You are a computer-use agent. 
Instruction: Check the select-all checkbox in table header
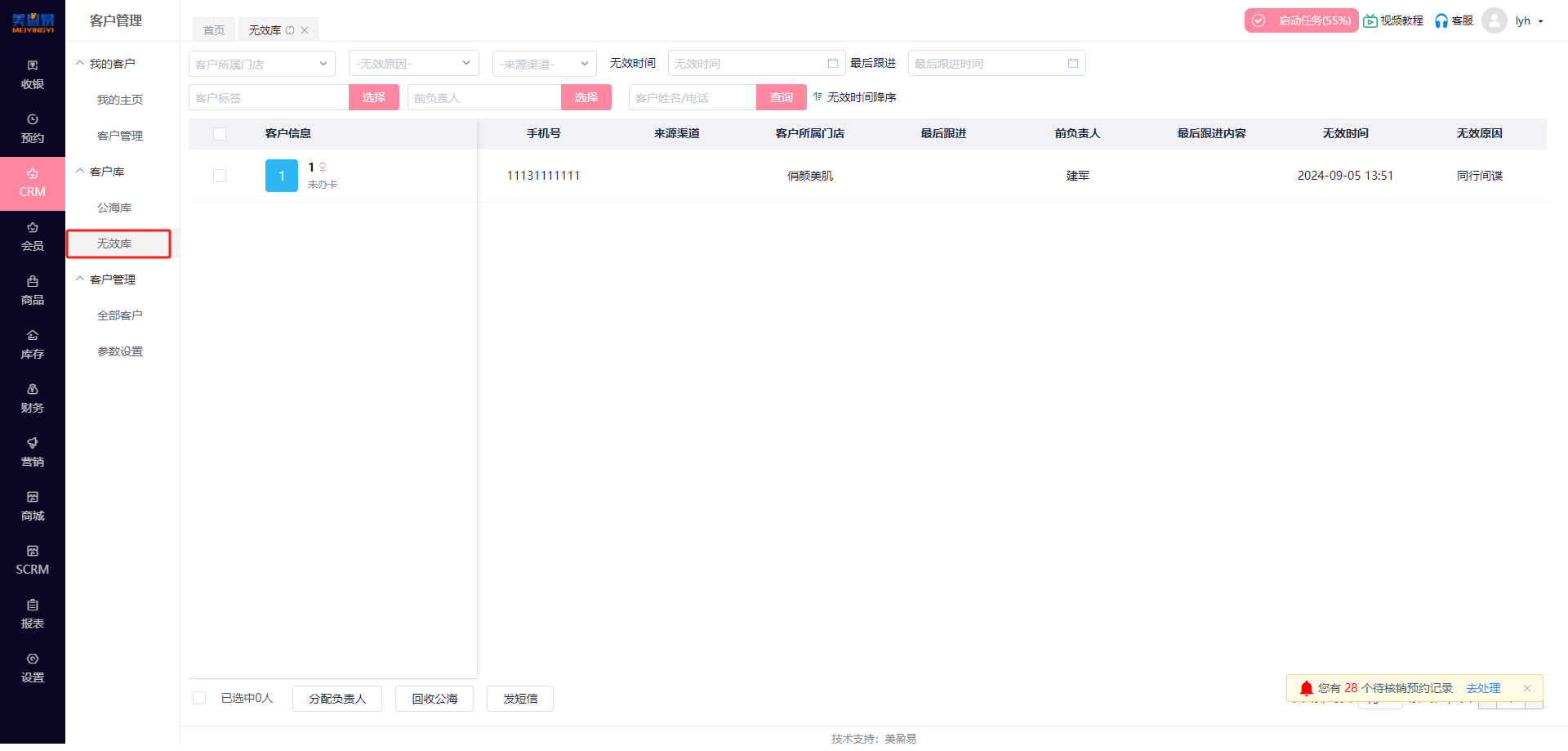coord(219,133)
